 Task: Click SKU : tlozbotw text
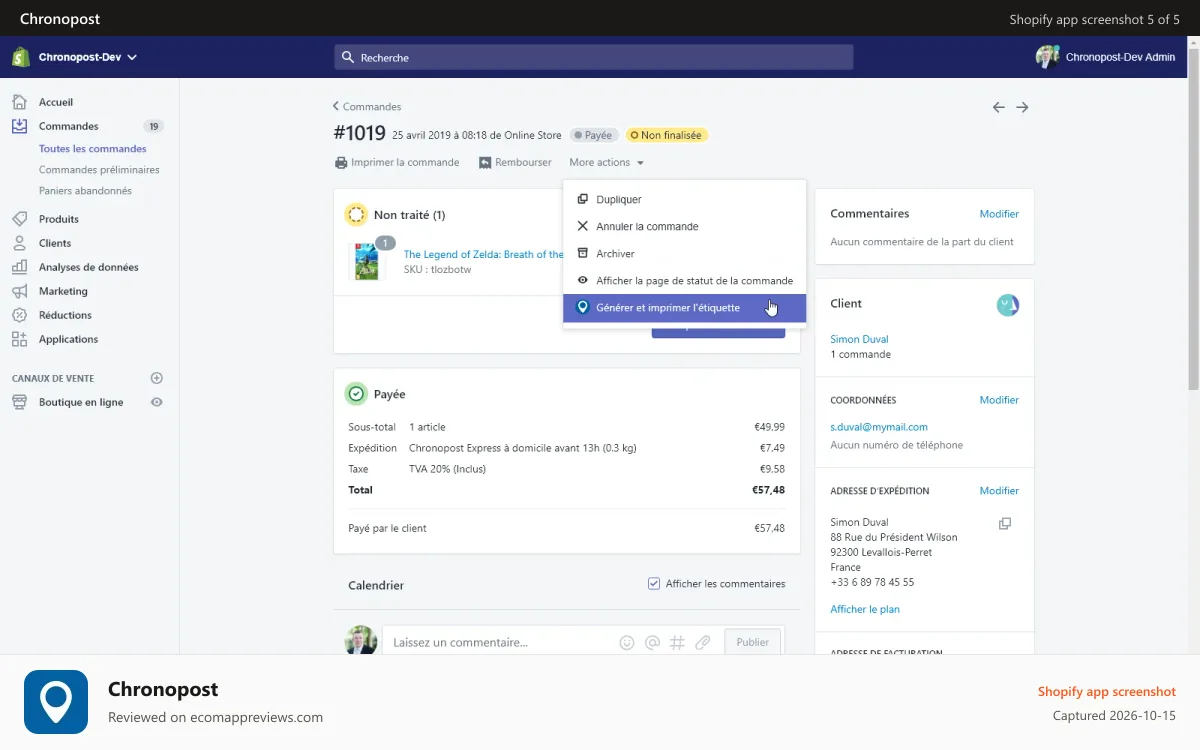tap(437, 270)
